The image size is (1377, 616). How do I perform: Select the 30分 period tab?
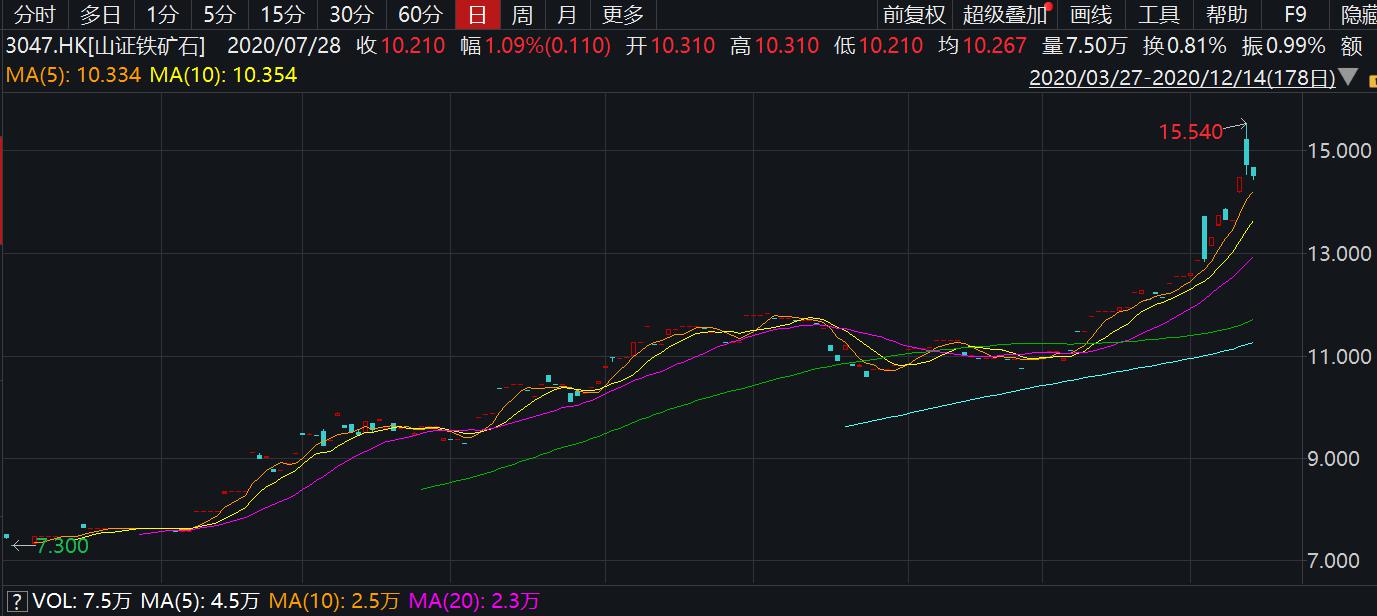click(350, 14)
